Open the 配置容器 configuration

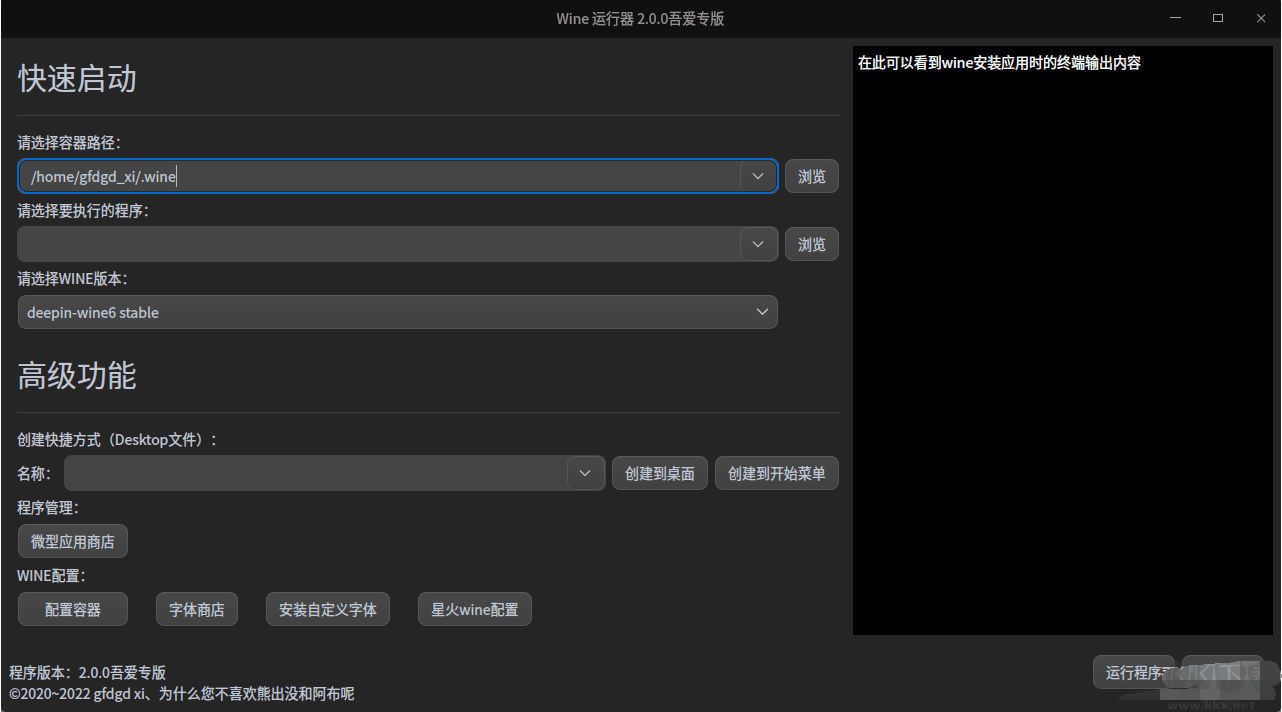pyautogui.click(x=73, y=609)
